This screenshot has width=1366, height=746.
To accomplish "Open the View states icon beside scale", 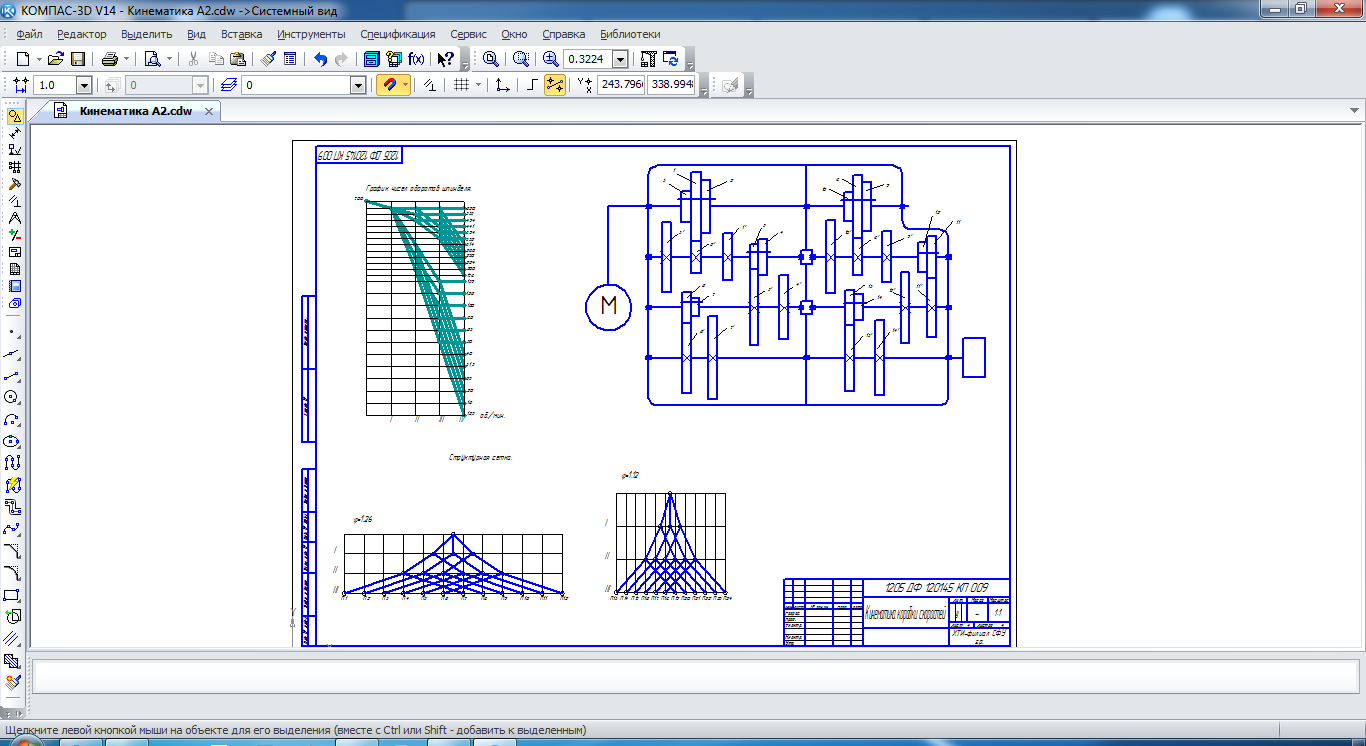I will pos(112,86).
